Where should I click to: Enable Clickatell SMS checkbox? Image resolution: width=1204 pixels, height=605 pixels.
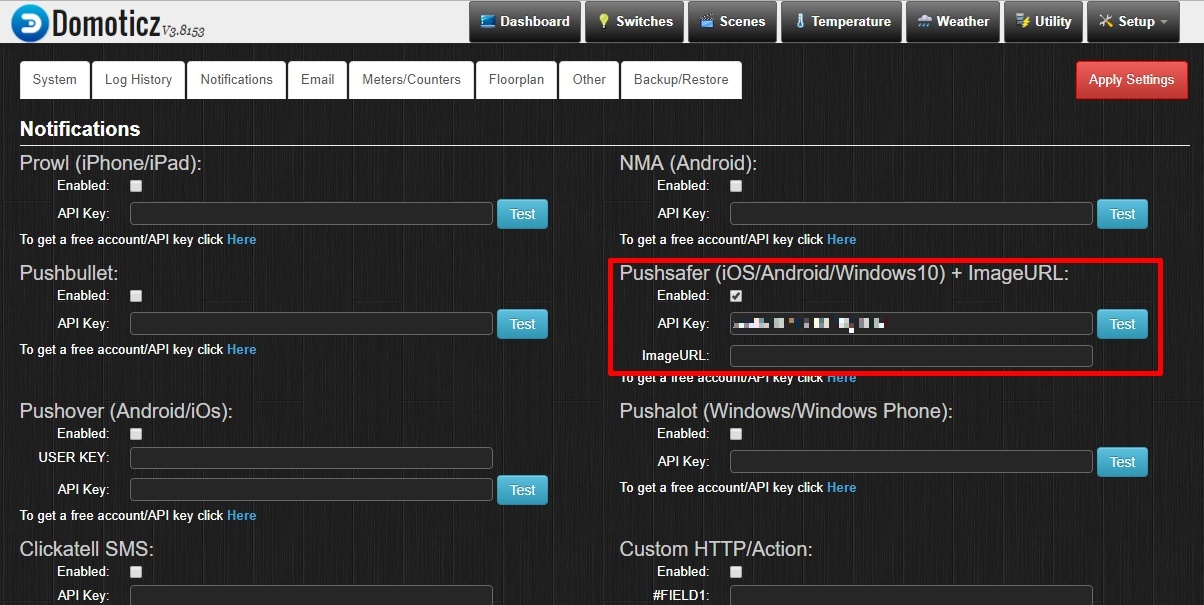(136, 572)
